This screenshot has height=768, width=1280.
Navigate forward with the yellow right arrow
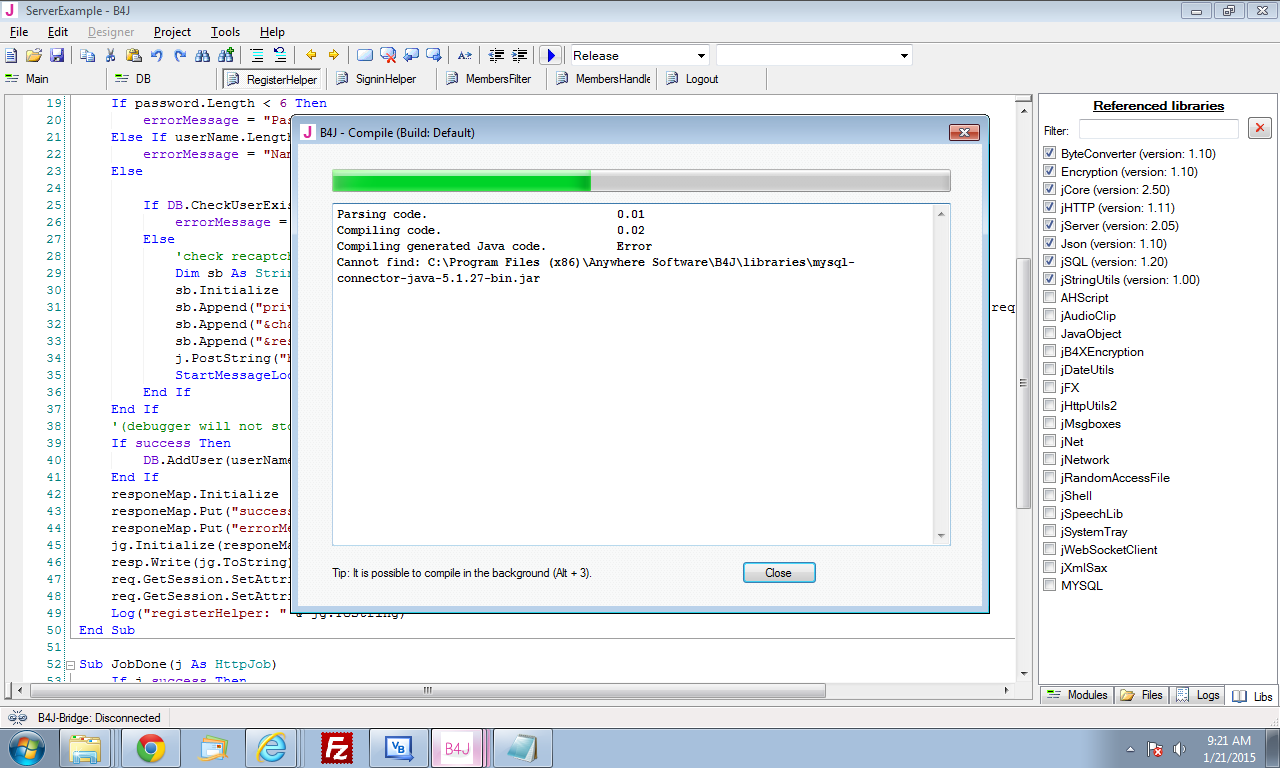[334, 56]
